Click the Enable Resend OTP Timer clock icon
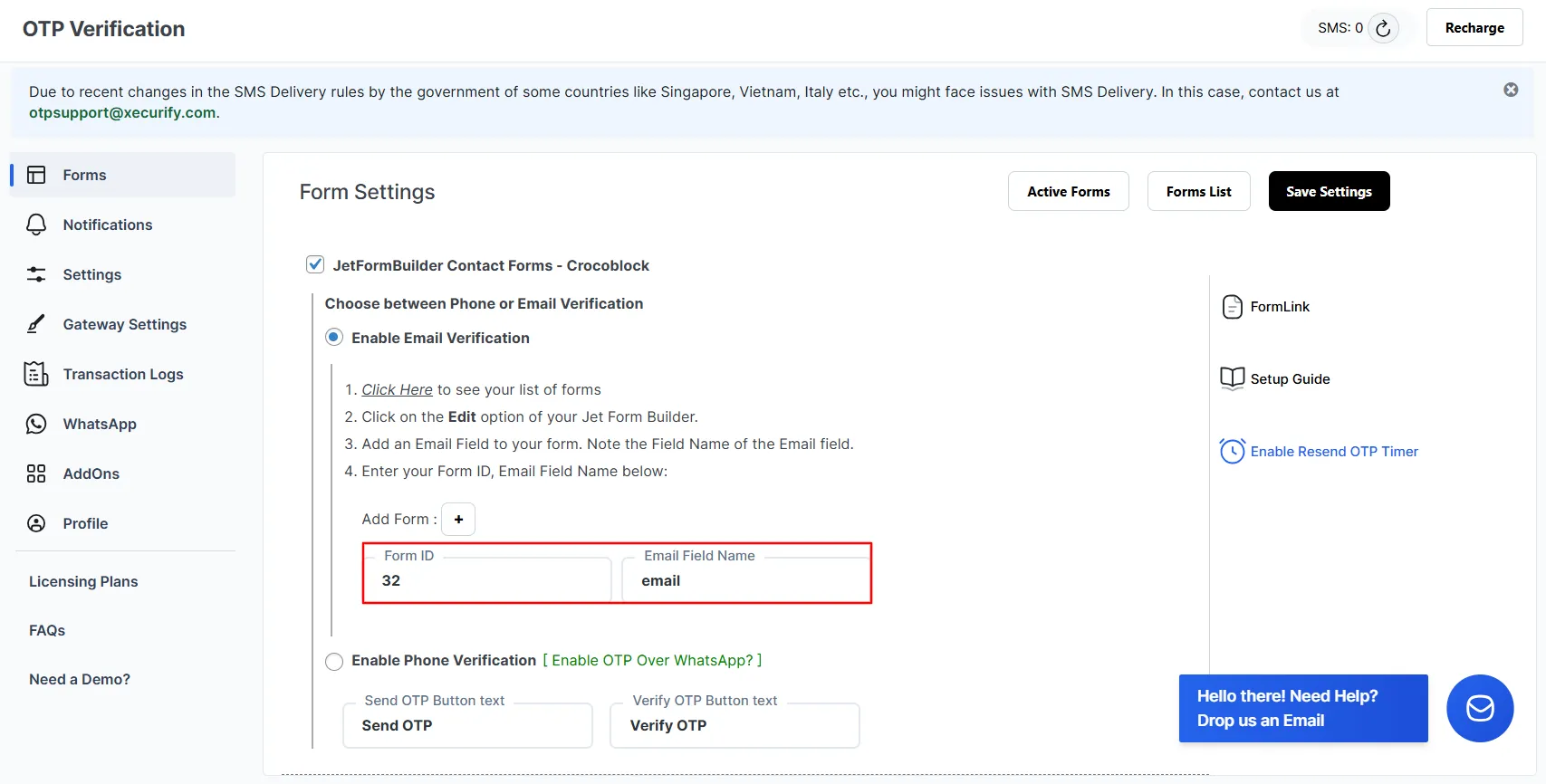Image resolution: width=1546 pixels, height=784 pixels. 1232,451
